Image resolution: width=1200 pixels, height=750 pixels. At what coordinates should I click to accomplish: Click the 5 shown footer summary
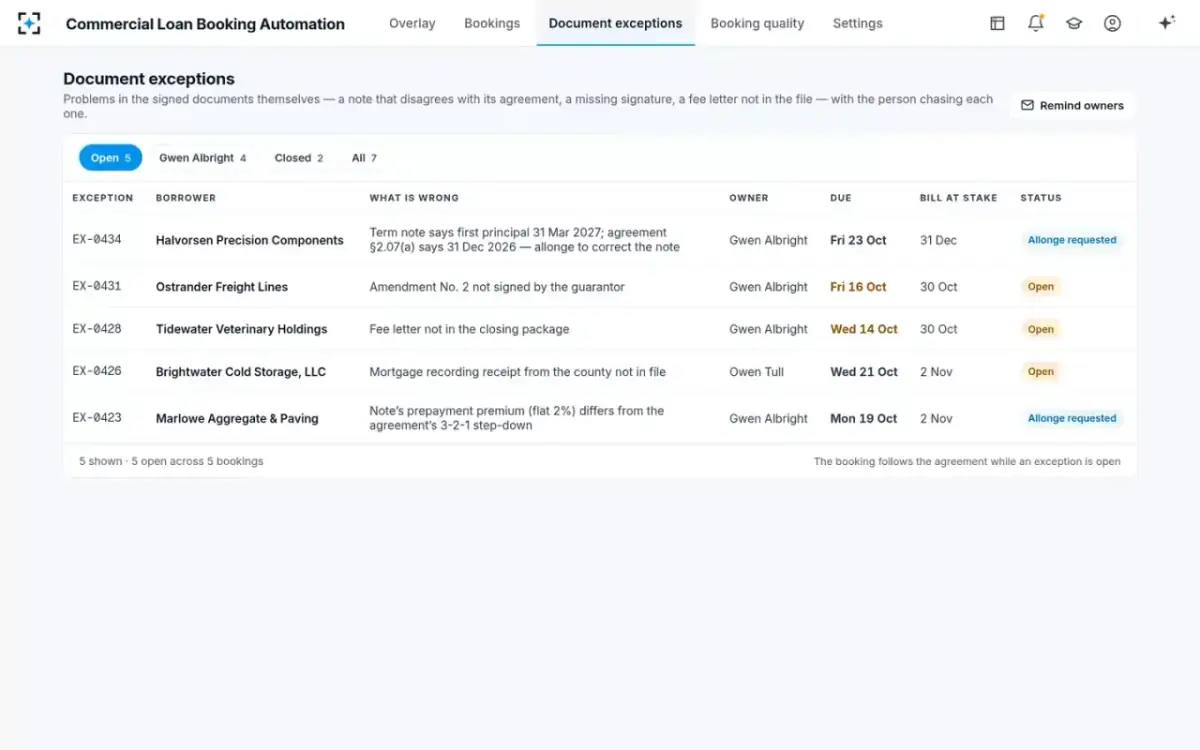tap(171, 461)
